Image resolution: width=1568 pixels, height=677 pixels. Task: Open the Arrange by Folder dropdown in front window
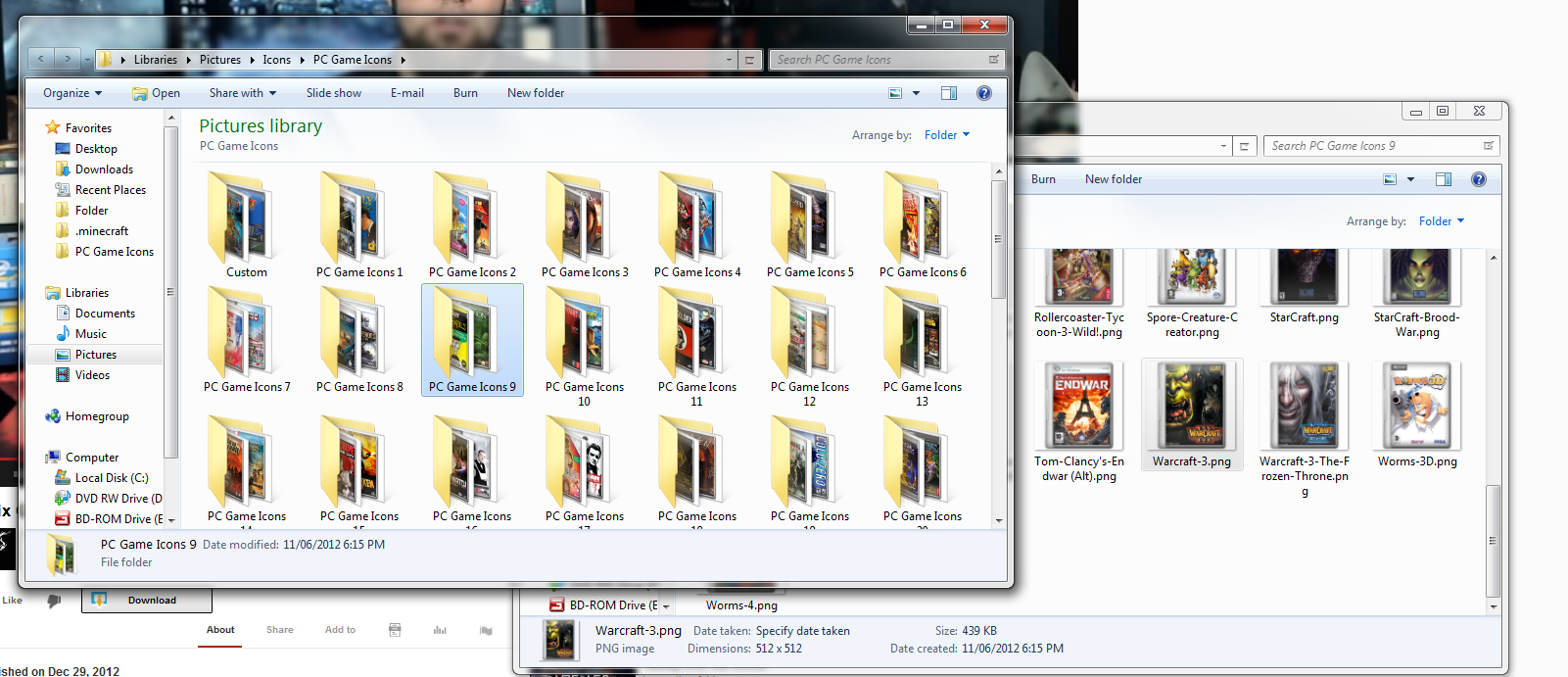coord(947,135)
